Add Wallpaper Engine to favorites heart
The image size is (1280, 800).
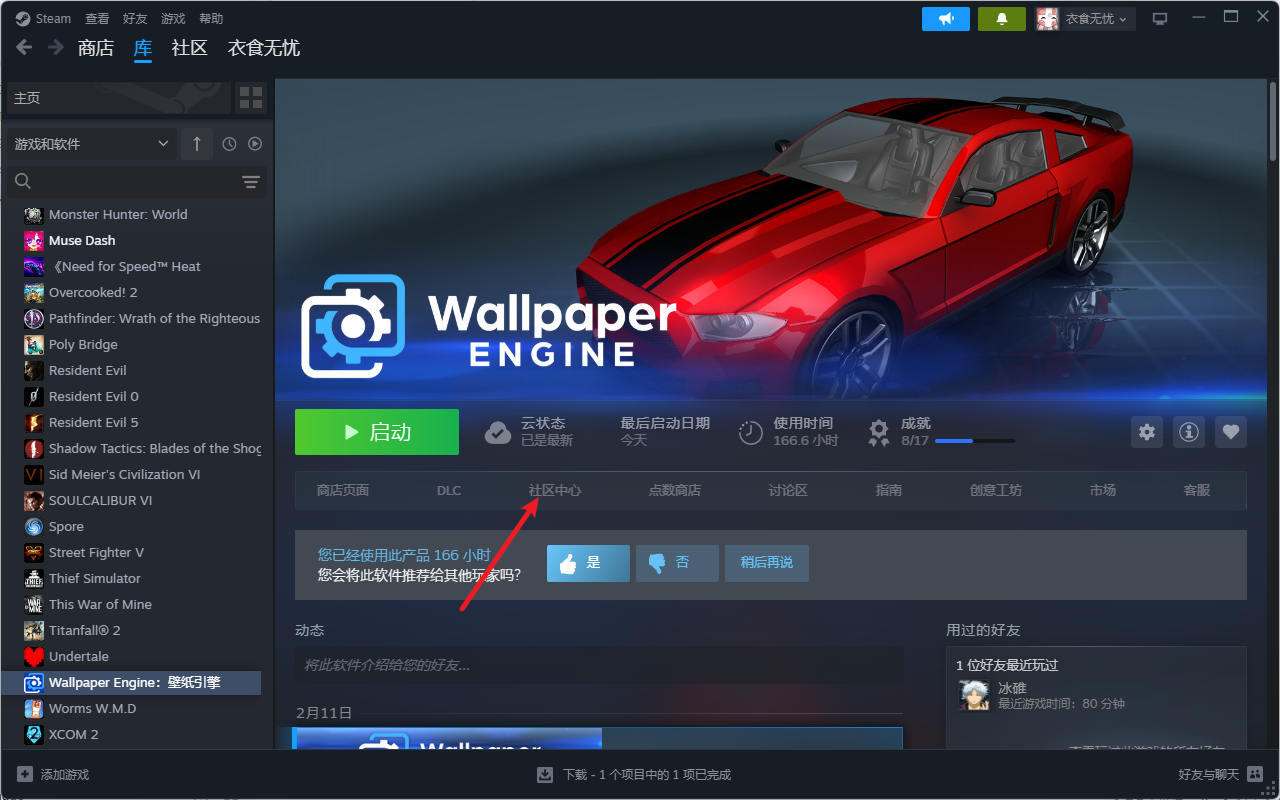point(1231,432)
